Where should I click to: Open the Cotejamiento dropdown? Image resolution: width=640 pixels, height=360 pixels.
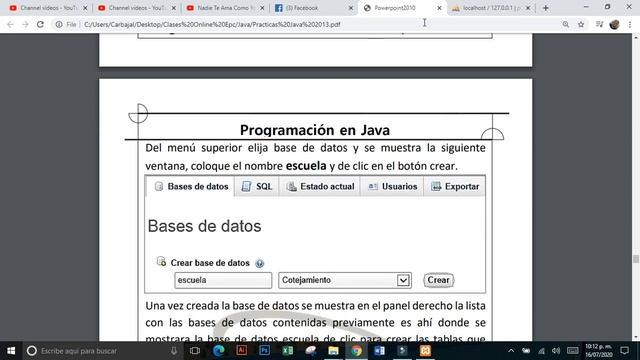tap(345, 280)
